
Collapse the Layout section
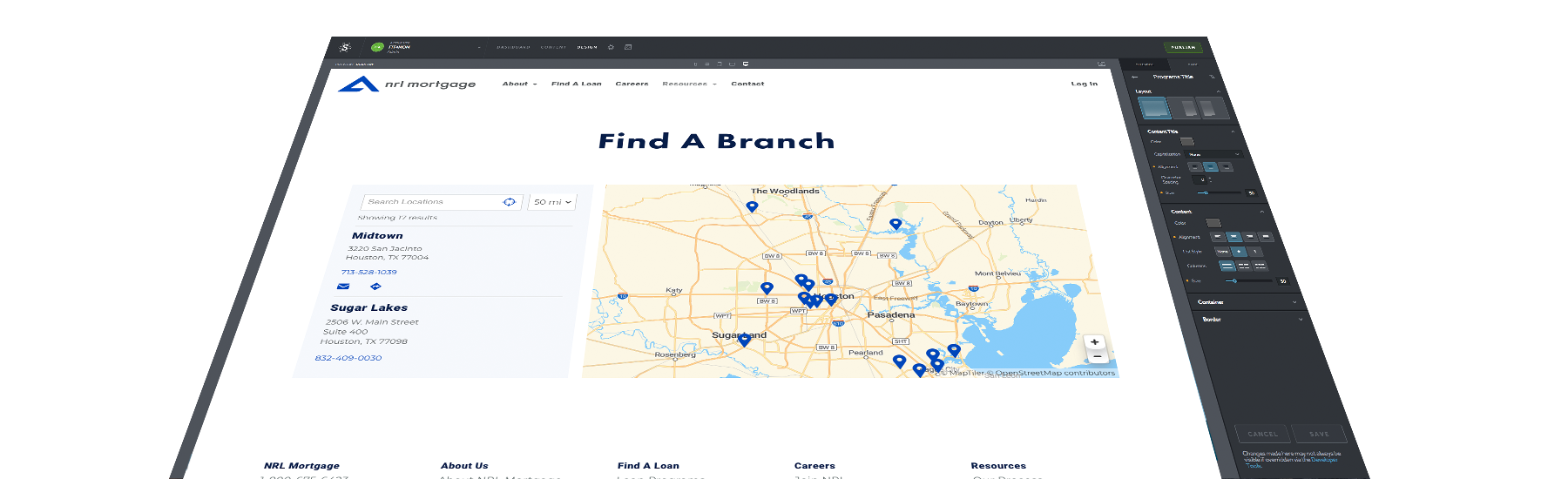click(1218, 91)
